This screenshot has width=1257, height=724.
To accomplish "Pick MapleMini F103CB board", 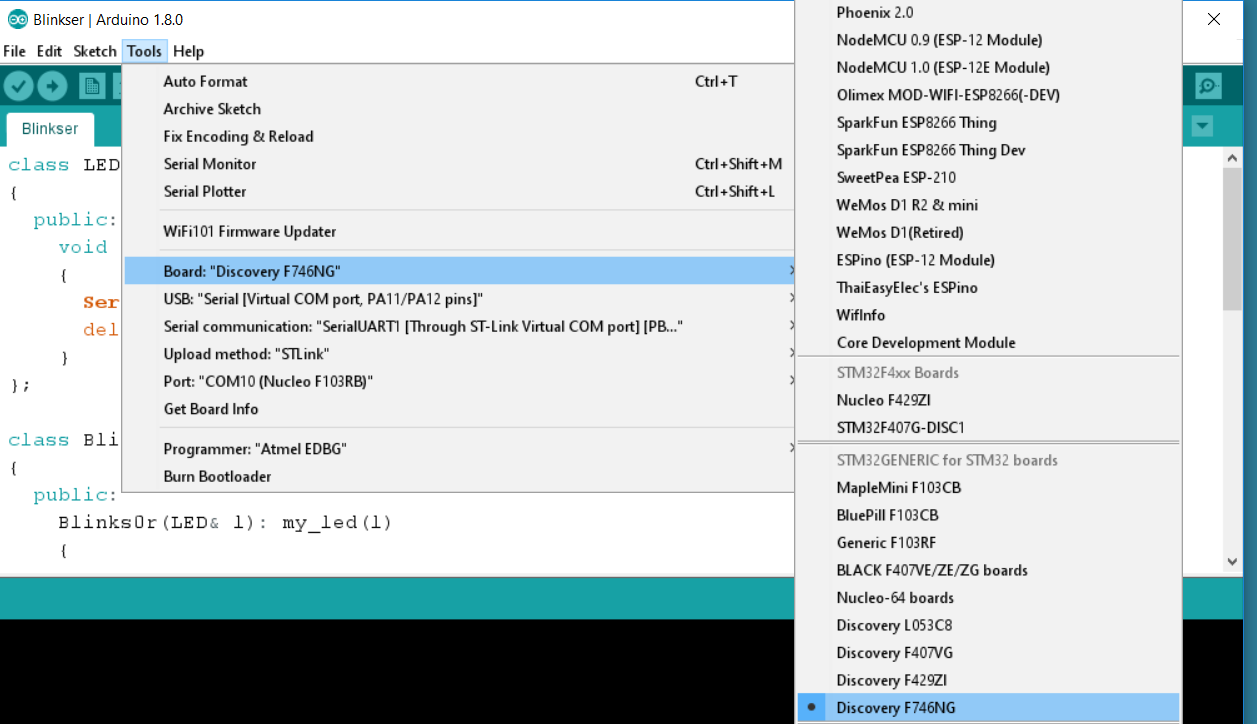I will (988, 488).
